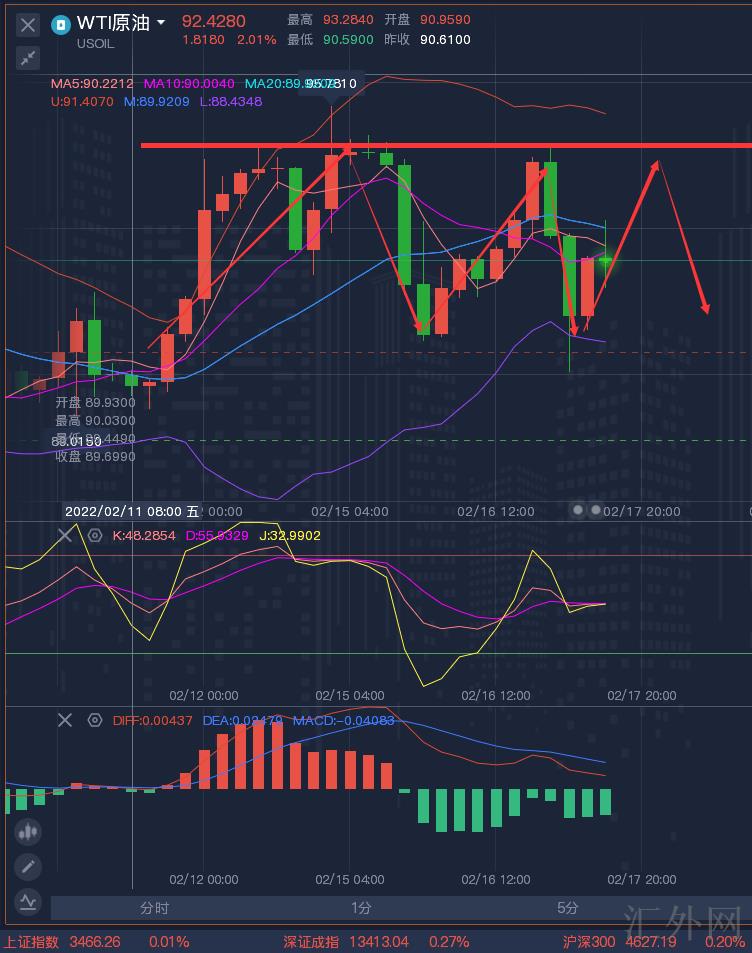Viewport: 752px width, 953px height.
Task: Switch to the 5分 timeframe tab
Action: pyautogui.click(x=567, y=908)
